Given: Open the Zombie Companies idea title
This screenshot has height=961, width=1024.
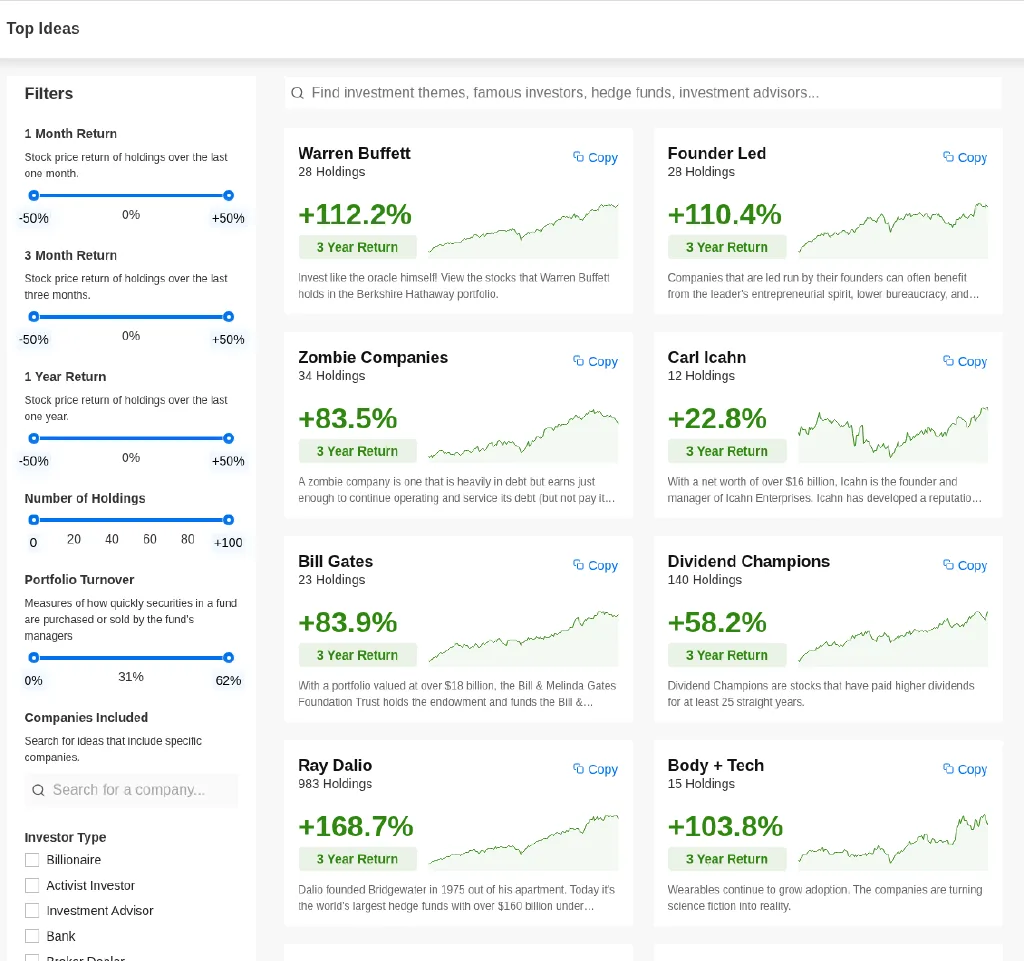Looking at the screenshot, I should tap(373, 357).
